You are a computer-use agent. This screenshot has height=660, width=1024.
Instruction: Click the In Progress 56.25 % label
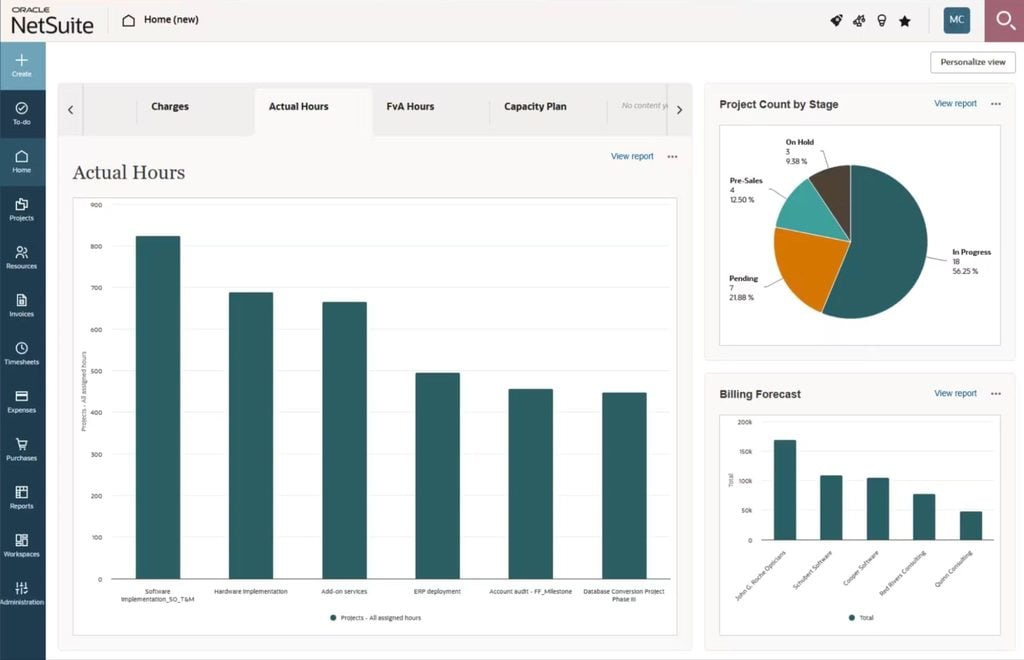click(971, 262)
